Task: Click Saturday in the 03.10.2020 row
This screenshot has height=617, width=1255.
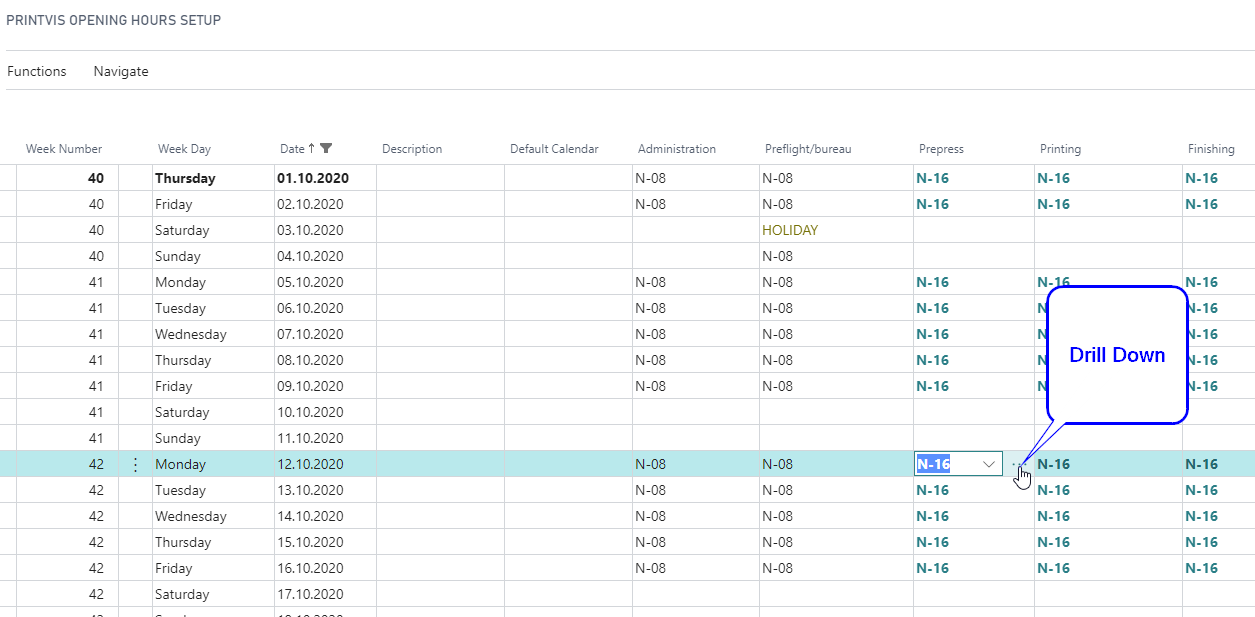Action: [x=182, y=230]
